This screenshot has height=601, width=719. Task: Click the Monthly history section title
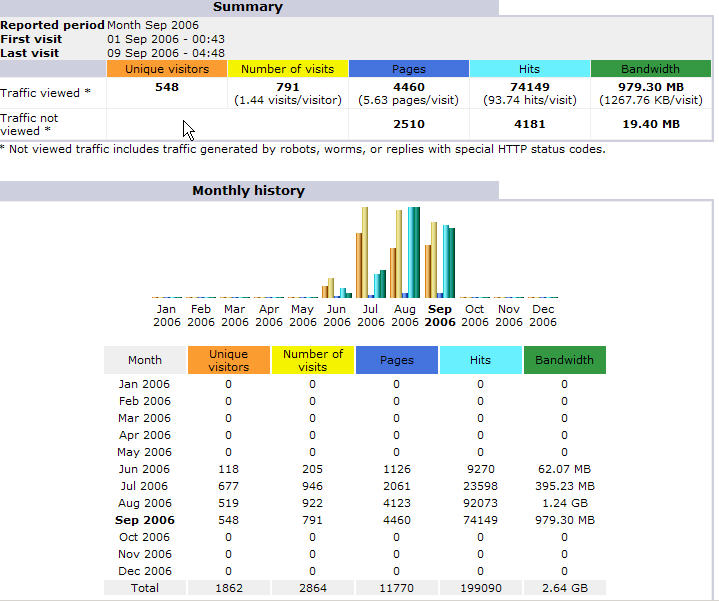[248, 190]
